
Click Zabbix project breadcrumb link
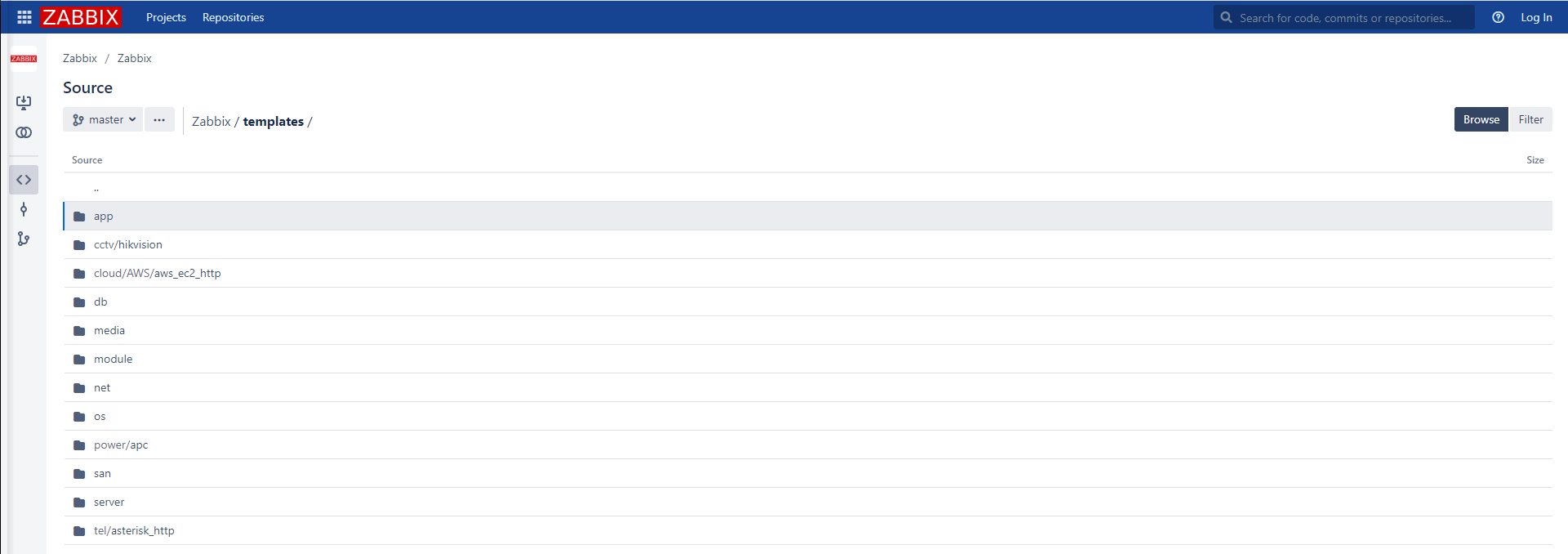pyautogui.click(x=80, y=58)
